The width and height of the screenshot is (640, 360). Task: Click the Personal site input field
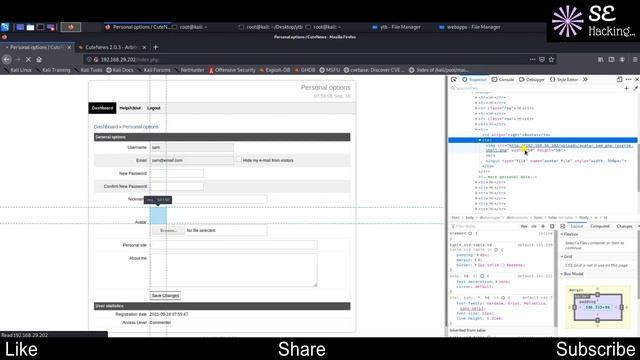[x=233, y=245]
